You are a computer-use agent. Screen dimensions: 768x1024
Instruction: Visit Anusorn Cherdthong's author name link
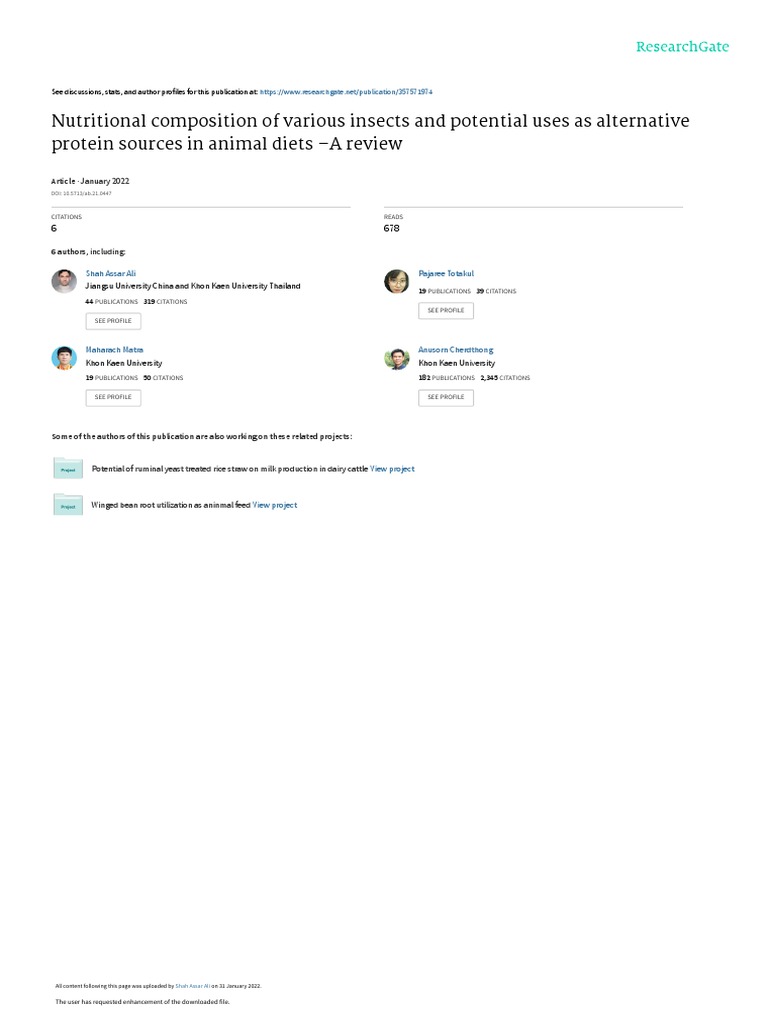coord(456,350)
